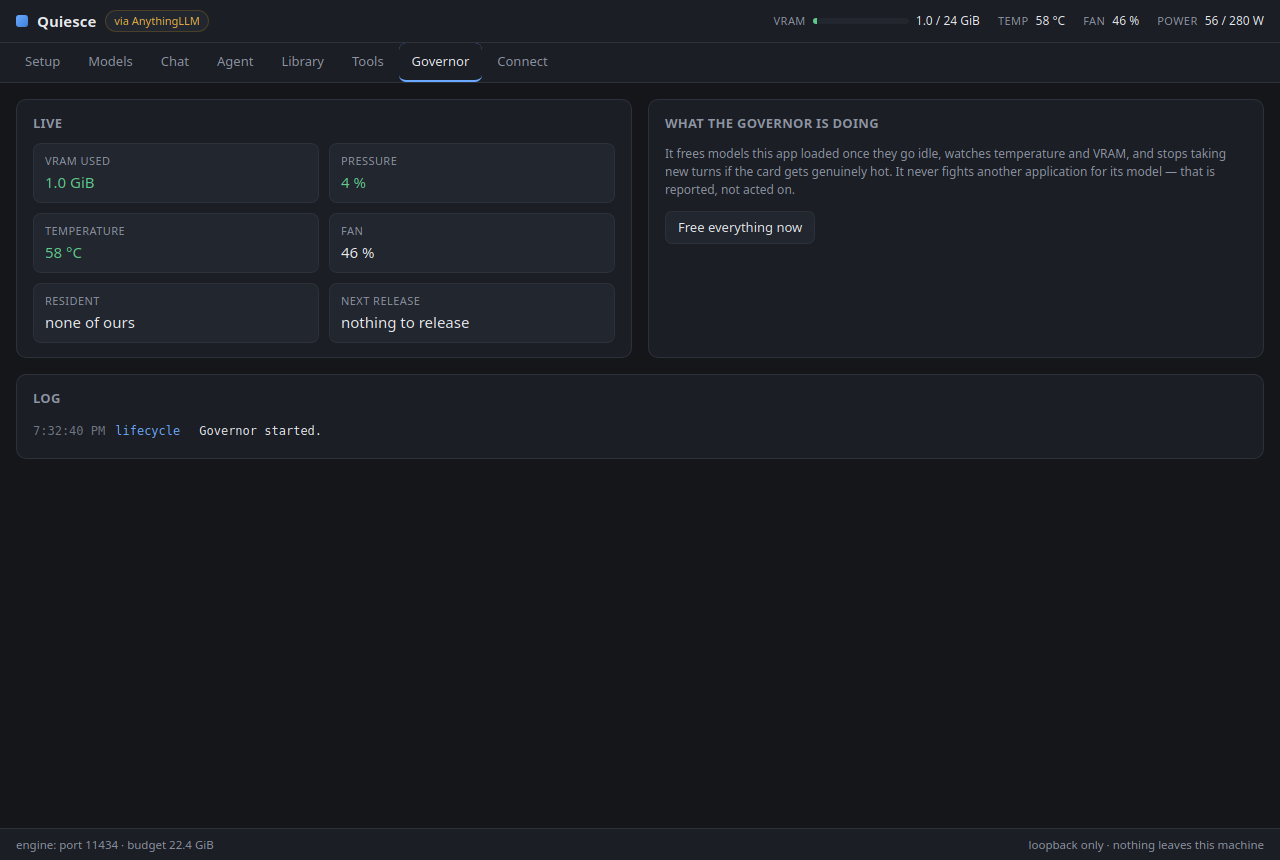Click the NEXT RELEASE 'nothing to release' card
This screenshot has height=860, width=1280.
tap(472, 313)
